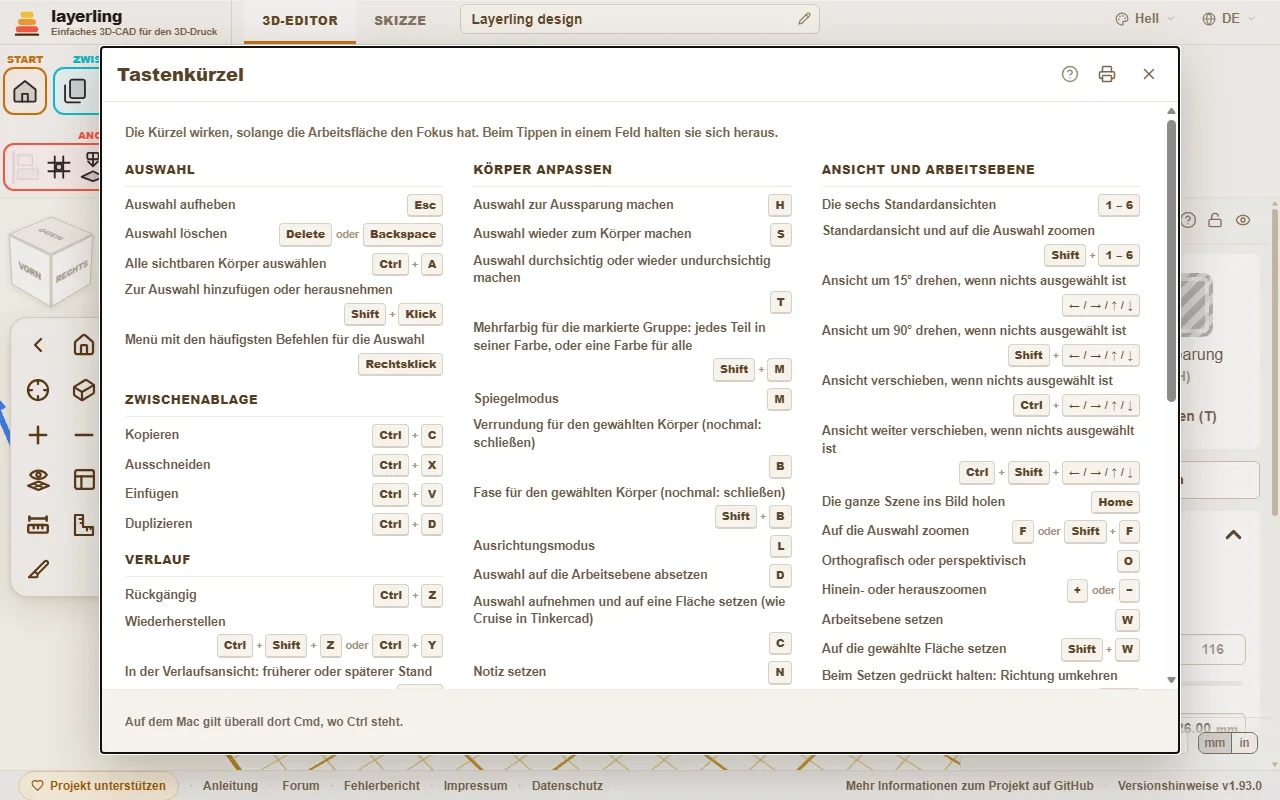Print the shortcuts with the printer icon
Viewport: 1280px width, 800px height.
pyautogui.click(x=1106, y=74)
